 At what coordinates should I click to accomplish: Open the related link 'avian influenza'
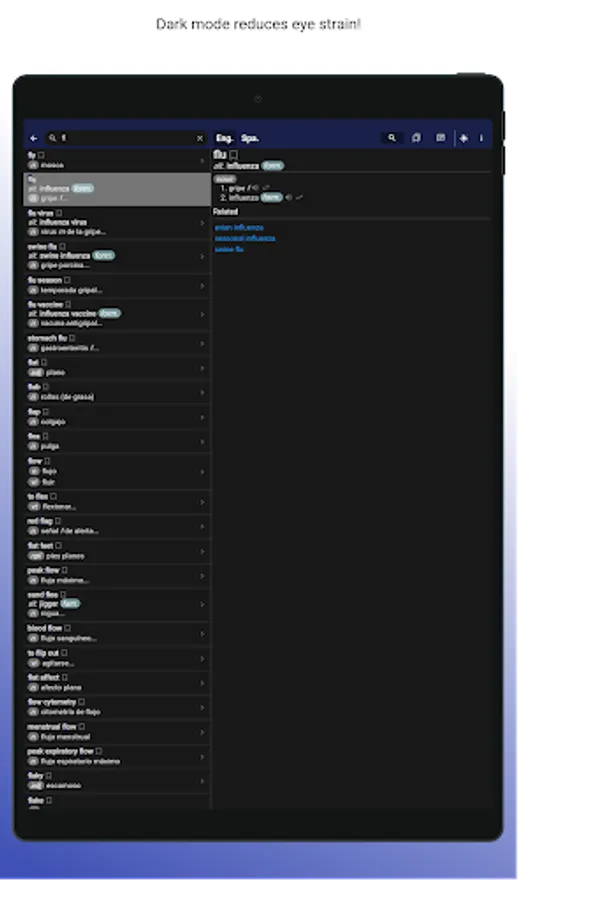tap(239, 227)
